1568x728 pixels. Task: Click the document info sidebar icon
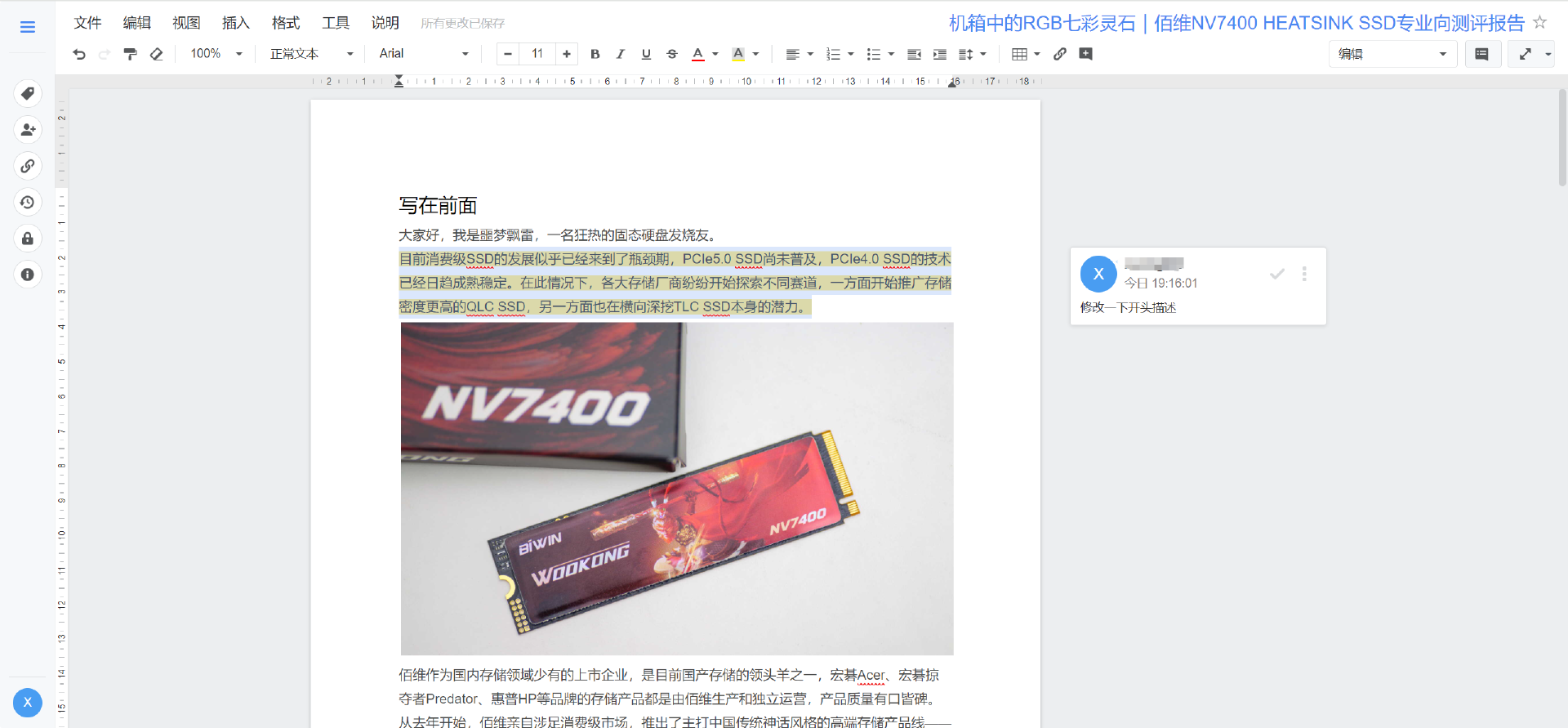(x=28, y=275)
